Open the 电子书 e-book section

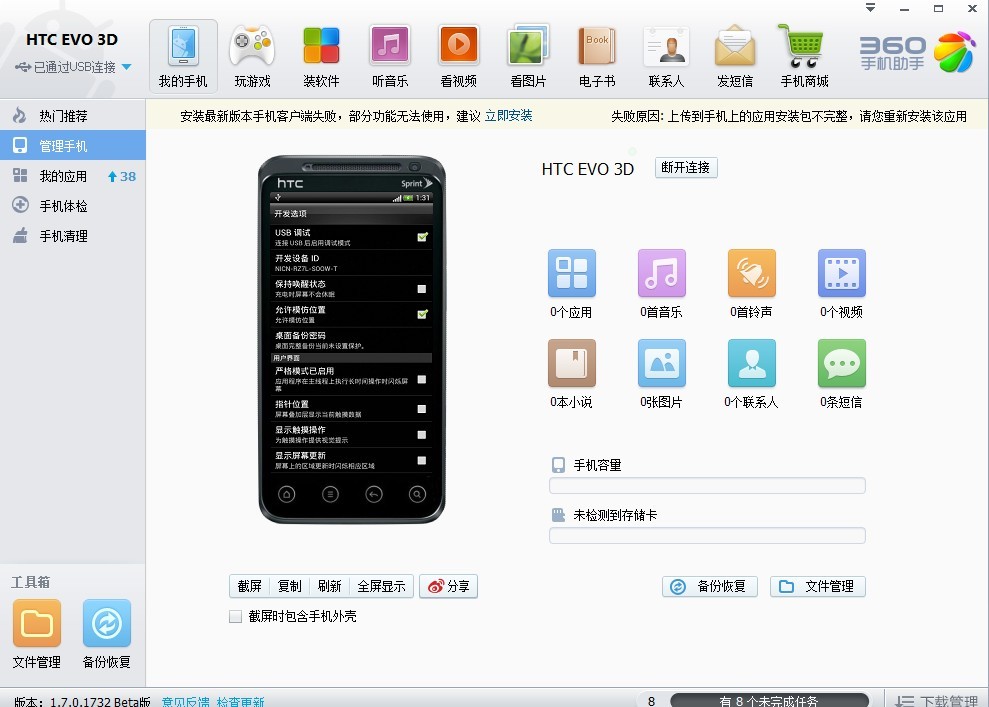click(597, 57)
